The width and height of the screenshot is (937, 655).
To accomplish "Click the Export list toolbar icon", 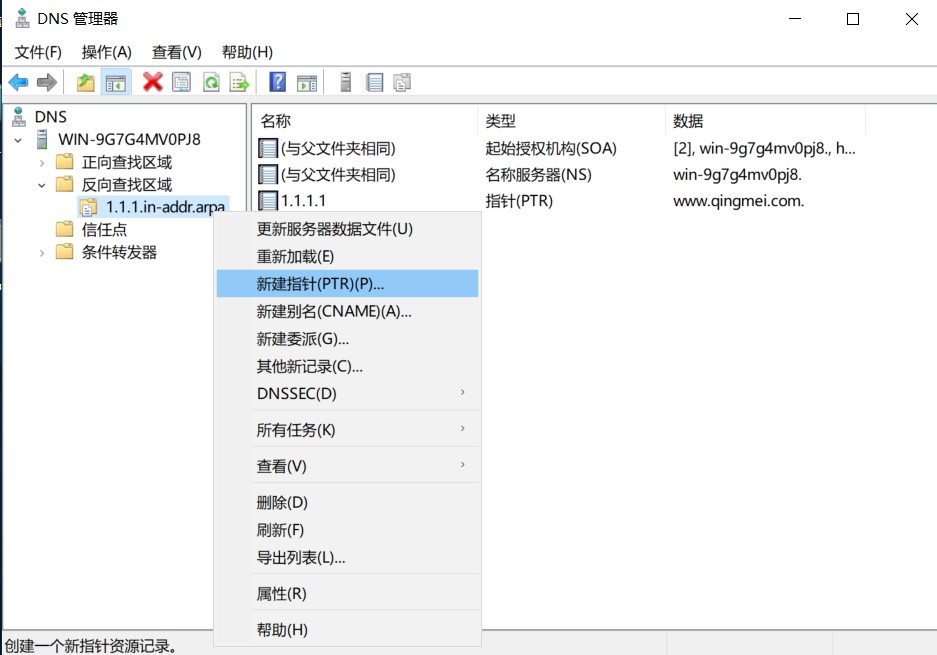I will (240, 82).
